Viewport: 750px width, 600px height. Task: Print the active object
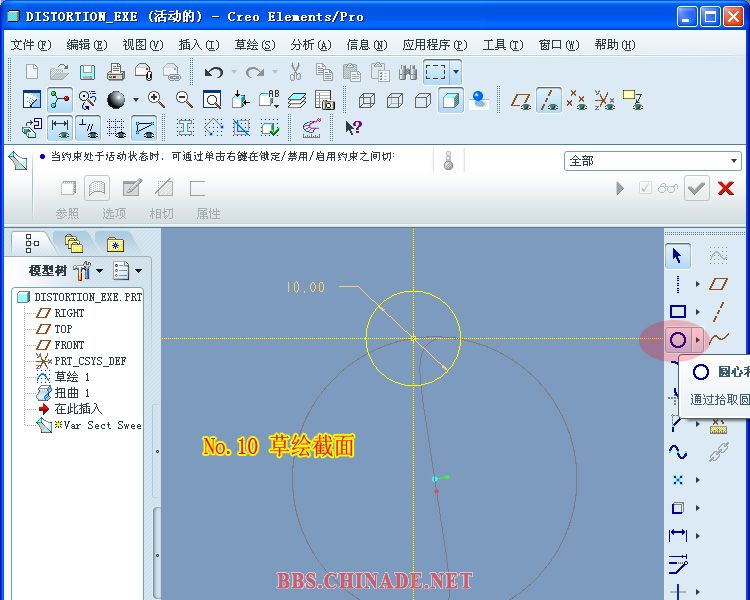(x=116, y=72)
